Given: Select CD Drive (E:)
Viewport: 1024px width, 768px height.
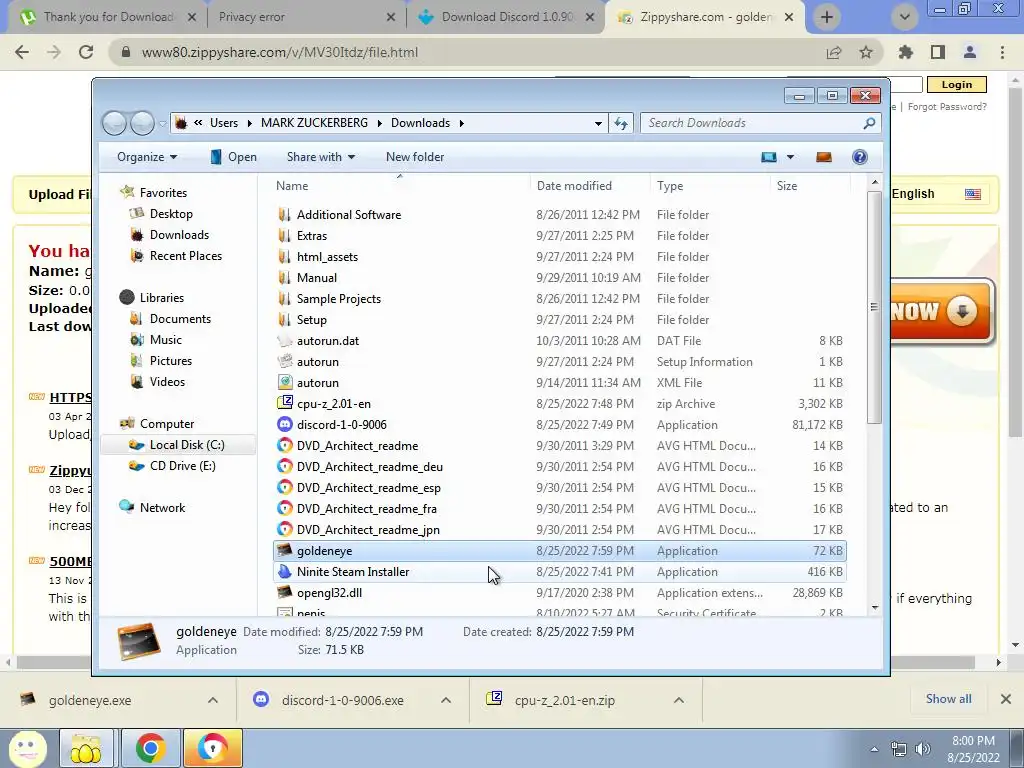Looking at the screenshot, I should [x=182, y=466].
